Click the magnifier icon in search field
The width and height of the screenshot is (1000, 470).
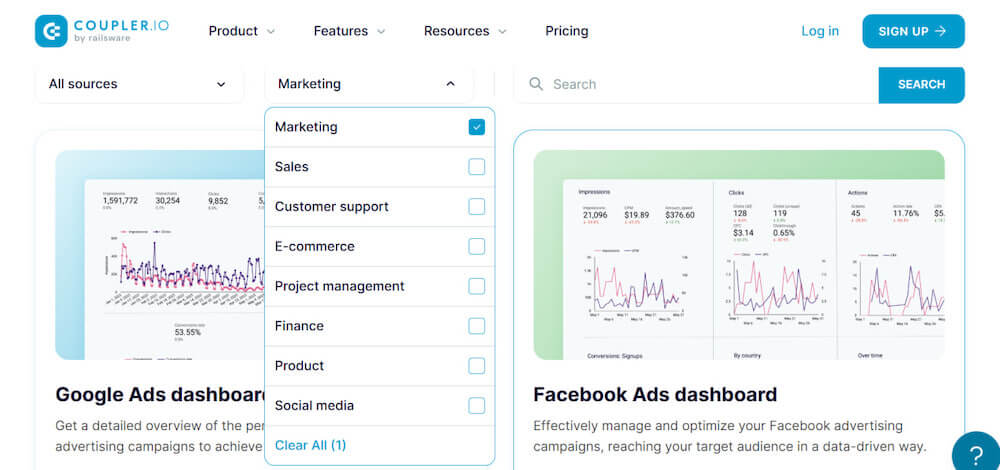536,85
